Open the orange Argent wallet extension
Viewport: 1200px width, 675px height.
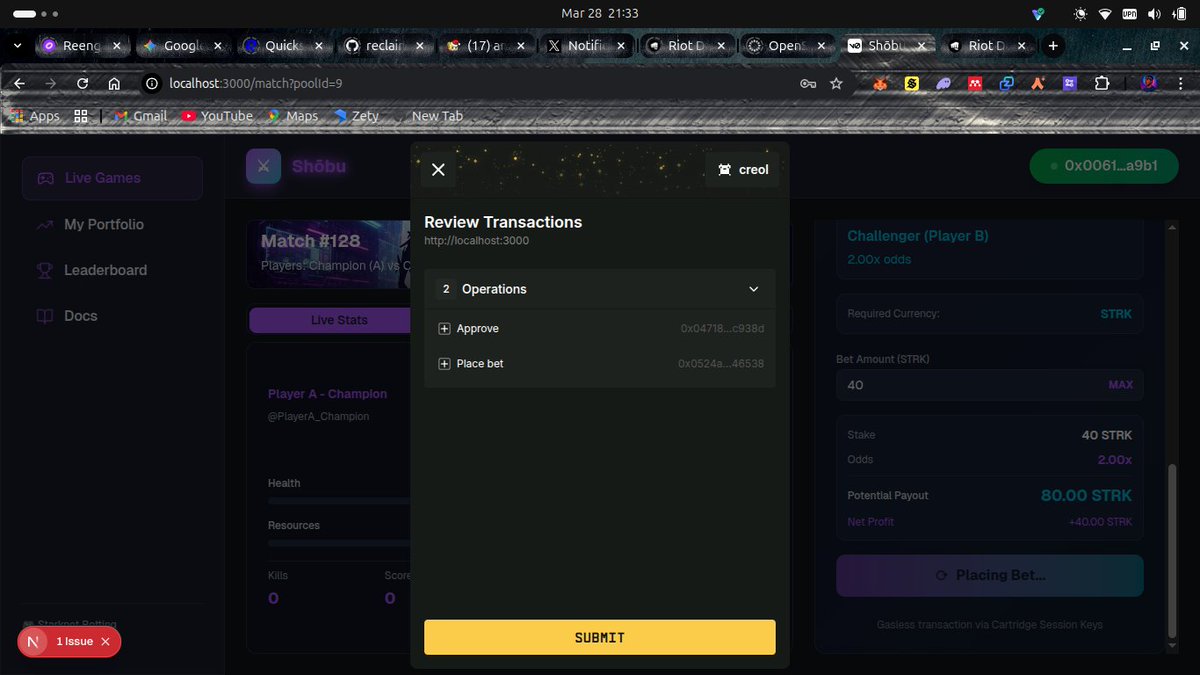pos(1038,84)
